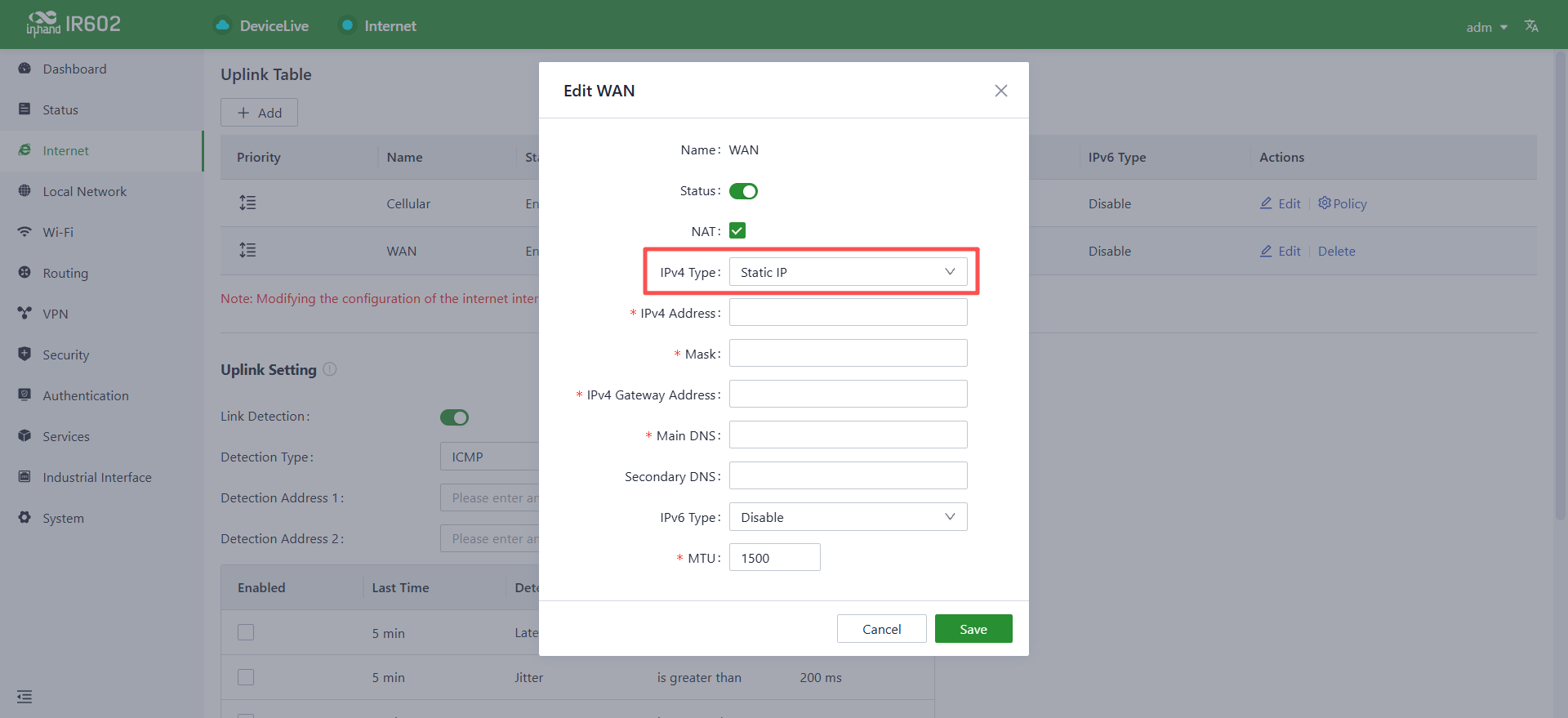Check the Enabled box in Latency row
Screen dimensions: 1568x718
coord(246,632)
